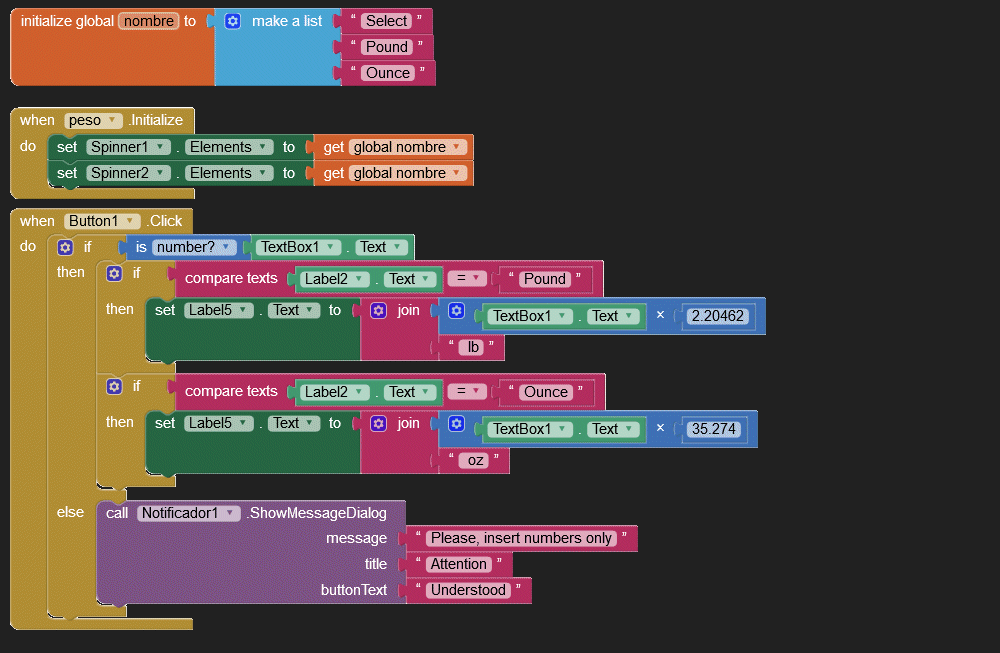Click the nombre variable name field
The image size is (1000, 653).
tap(148, 21)
